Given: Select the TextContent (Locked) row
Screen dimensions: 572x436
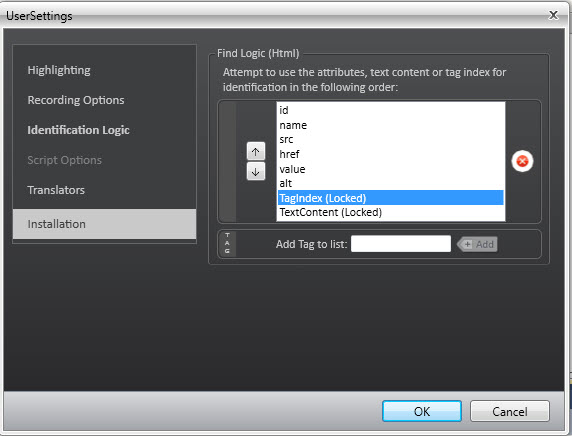Looking at the screenshot, I should point(391,212).
